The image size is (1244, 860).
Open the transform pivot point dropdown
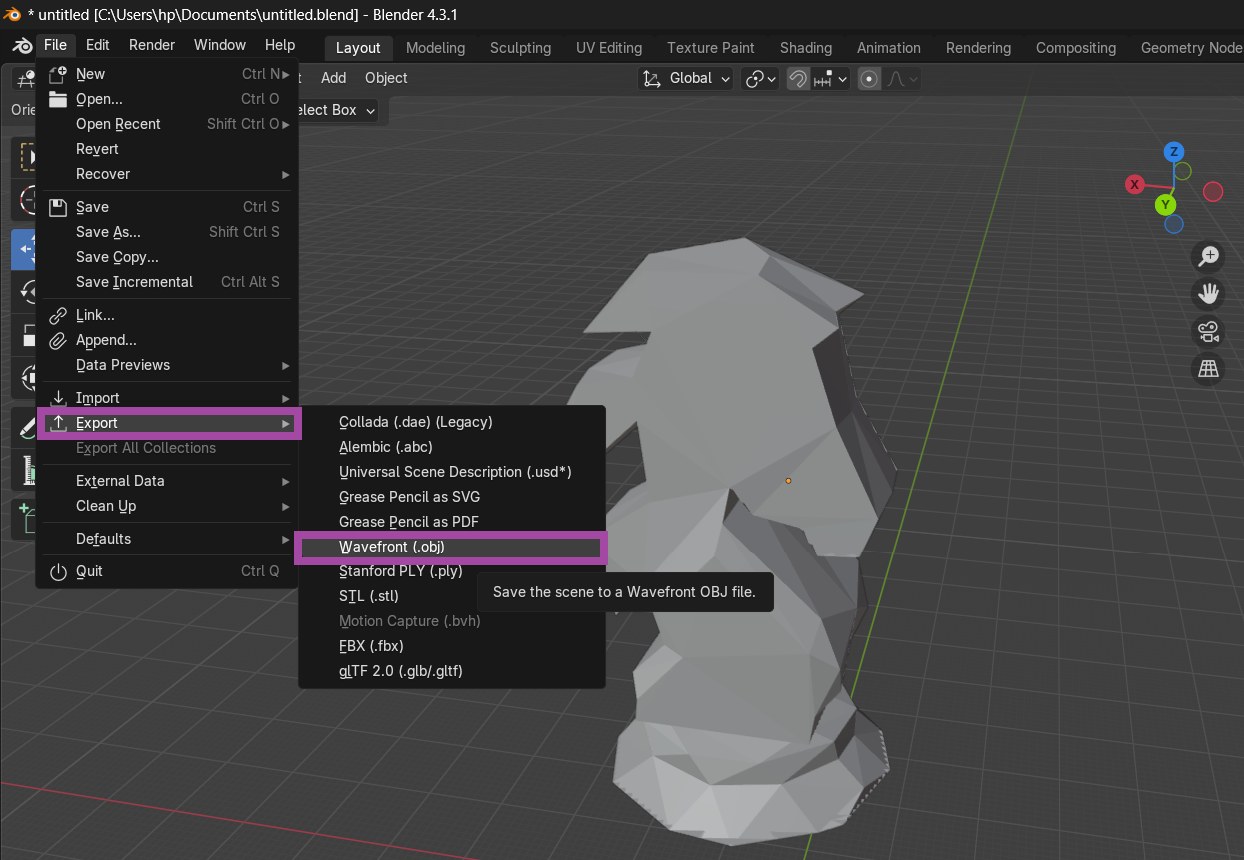pyautogui.click(x=761, y=79)
